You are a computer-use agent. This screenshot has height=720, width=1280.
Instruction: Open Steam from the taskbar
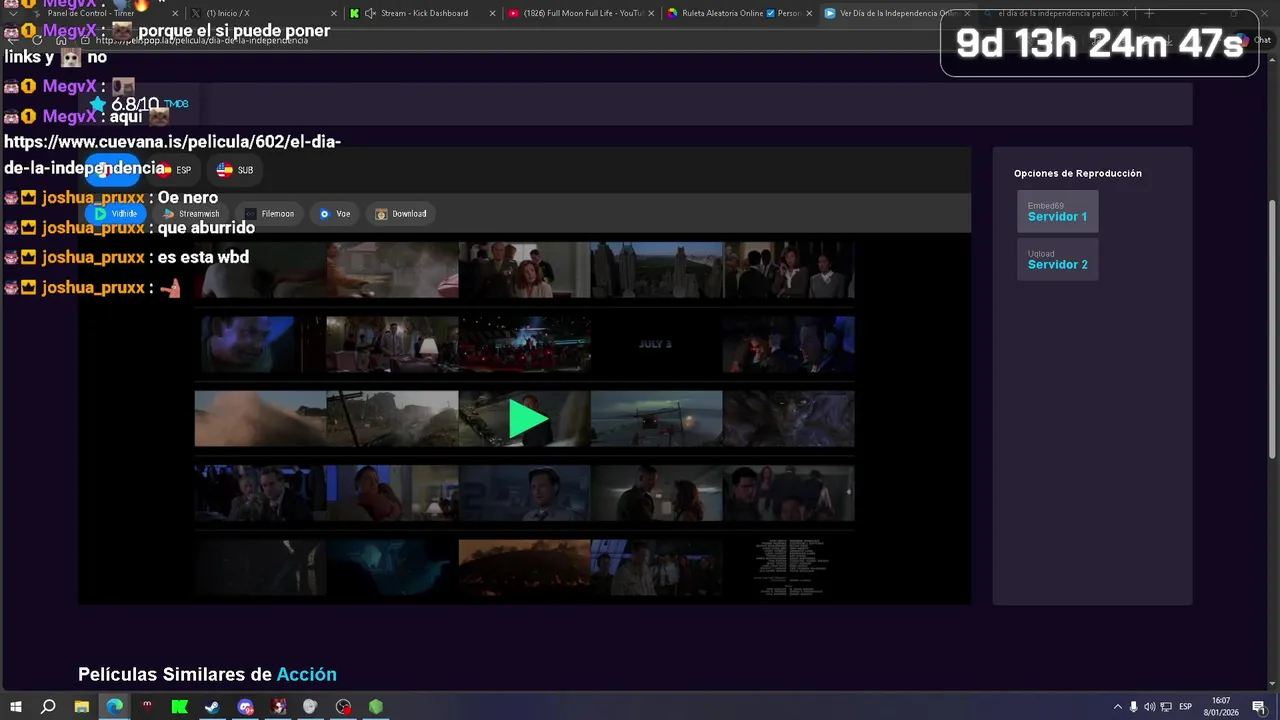tap(212, 706)
